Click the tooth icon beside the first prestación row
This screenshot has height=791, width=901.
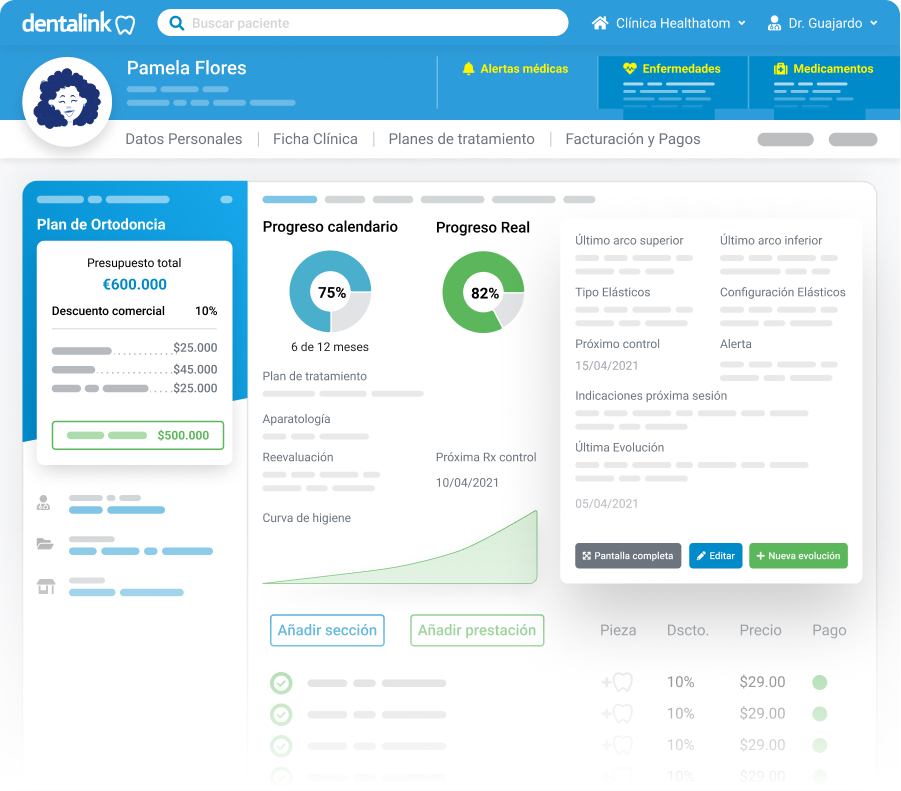620,682
